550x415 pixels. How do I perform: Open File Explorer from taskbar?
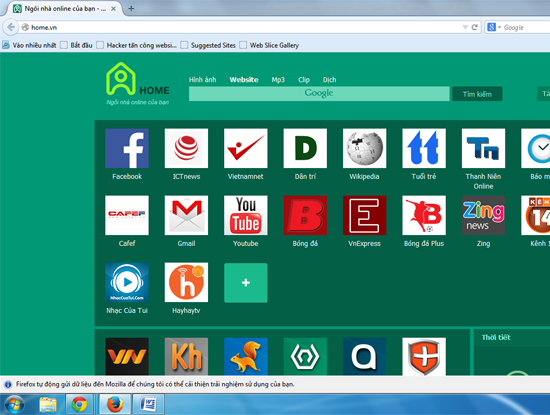[48, 404]
